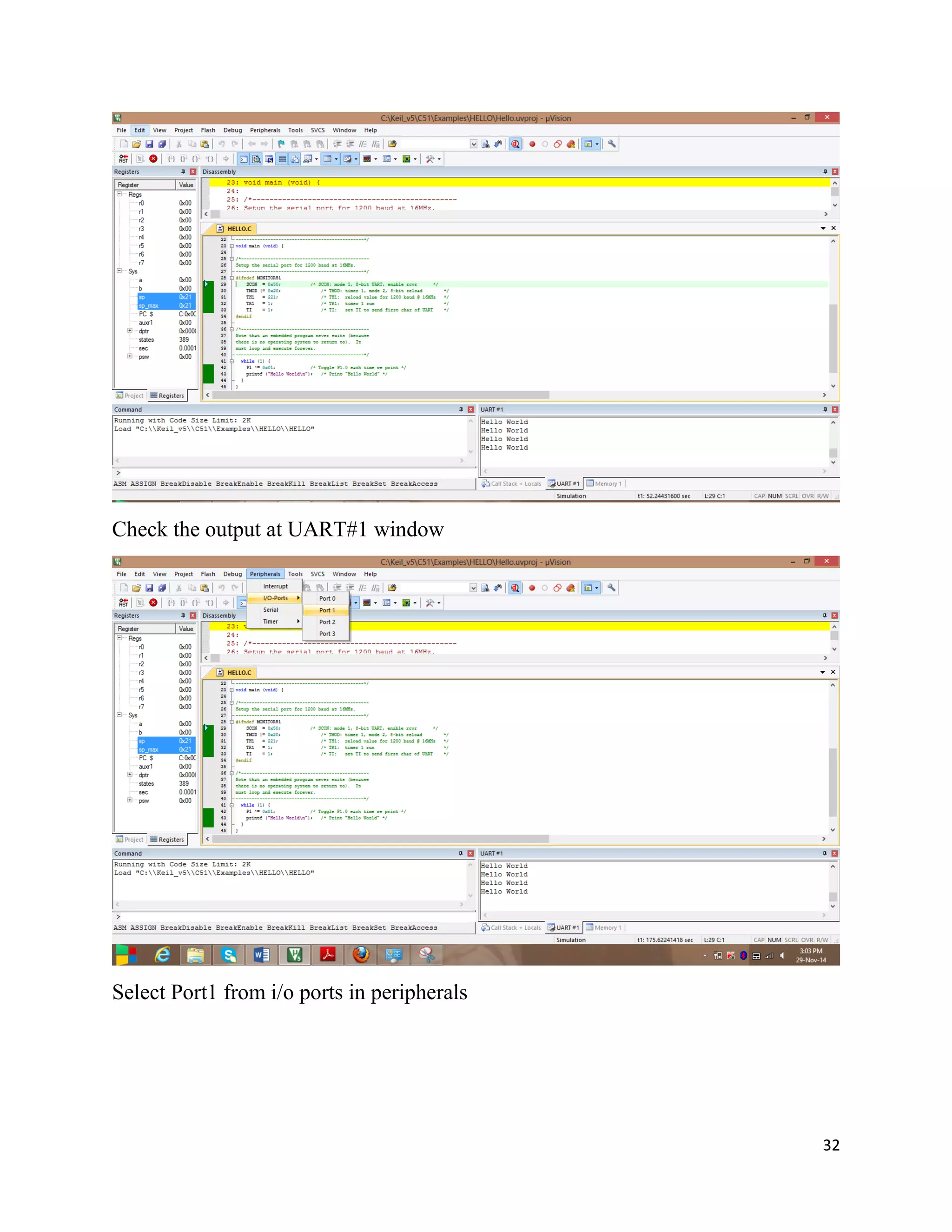Close the UART #1 panel in lower screenshot
Image resolution: width=952 pixels, height=1232 pixels.
[x=835, y=854]
